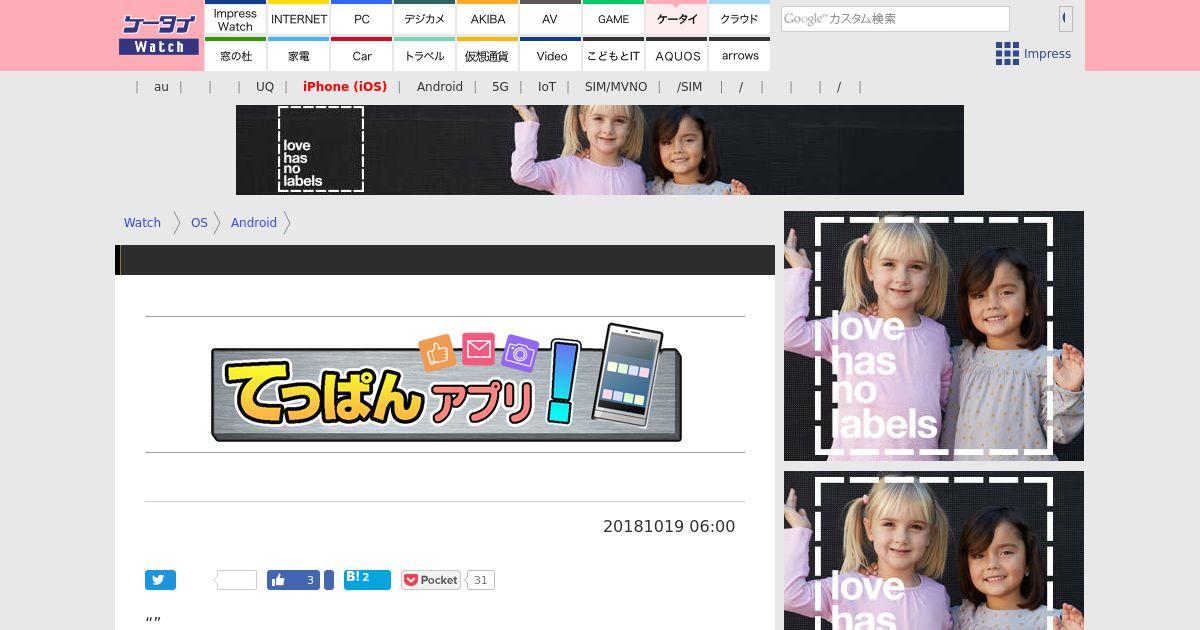Open デジカメ Watch tab

point(425,19)
